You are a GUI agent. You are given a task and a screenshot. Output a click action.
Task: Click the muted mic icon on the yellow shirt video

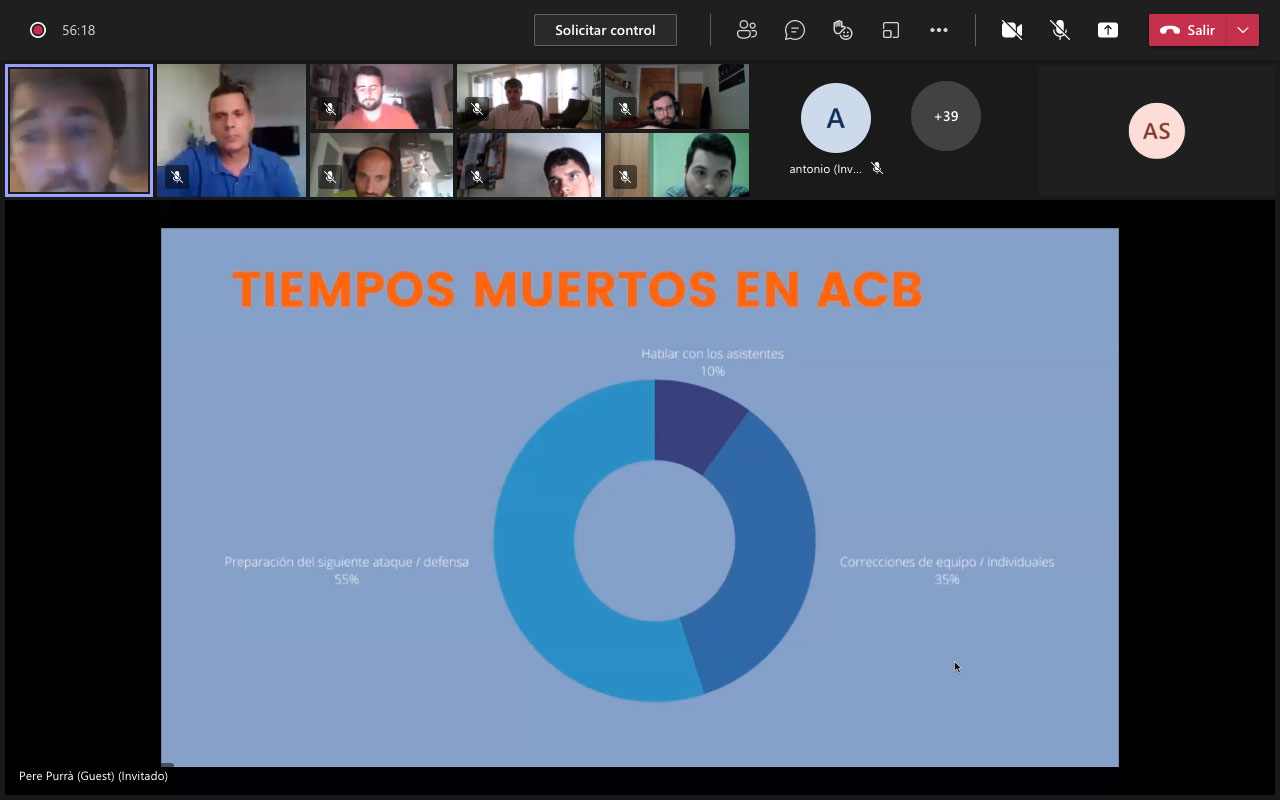click(330, 177)
